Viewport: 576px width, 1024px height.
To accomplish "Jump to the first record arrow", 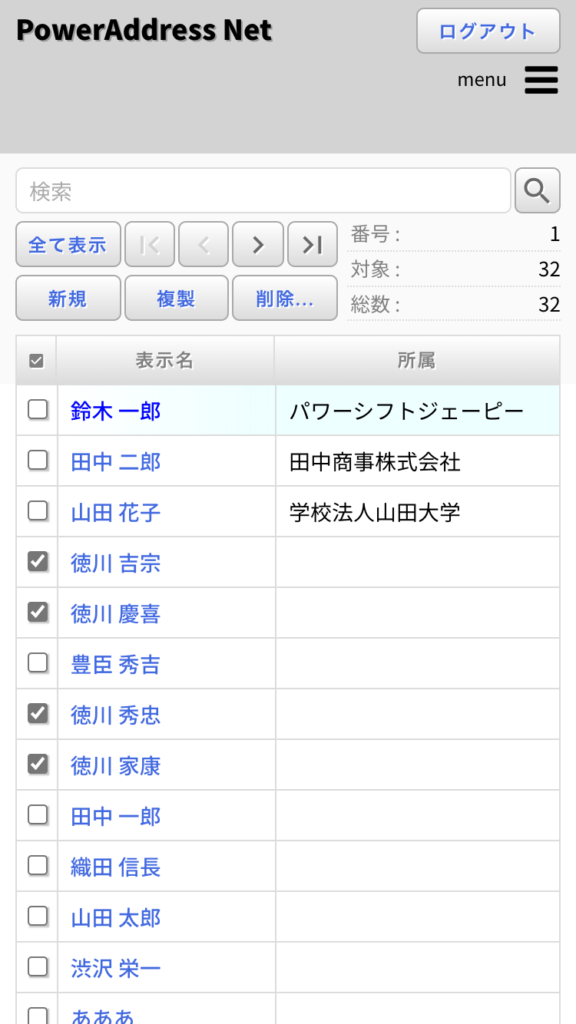I will 150,244.
